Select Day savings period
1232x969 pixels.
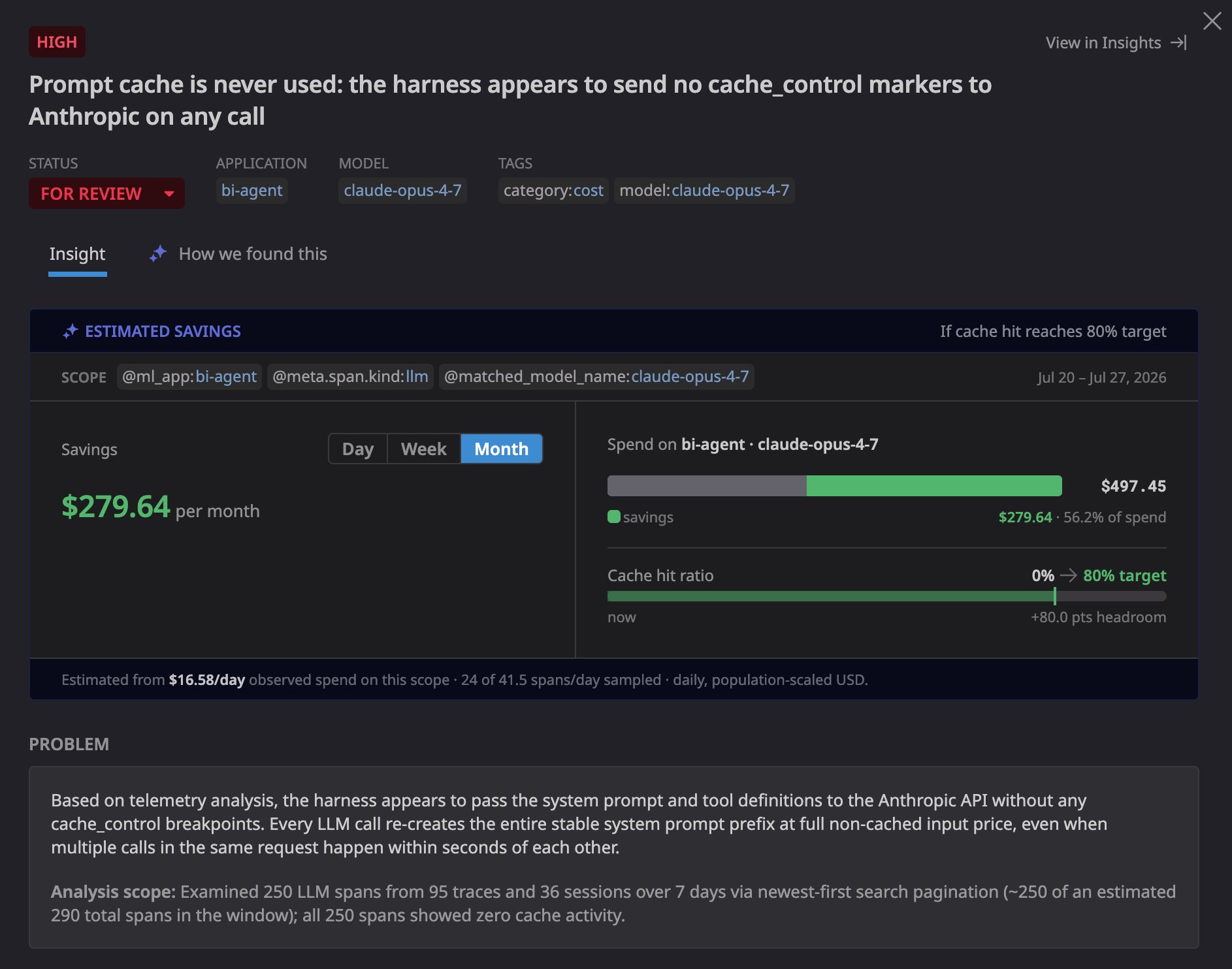point(358,449)
